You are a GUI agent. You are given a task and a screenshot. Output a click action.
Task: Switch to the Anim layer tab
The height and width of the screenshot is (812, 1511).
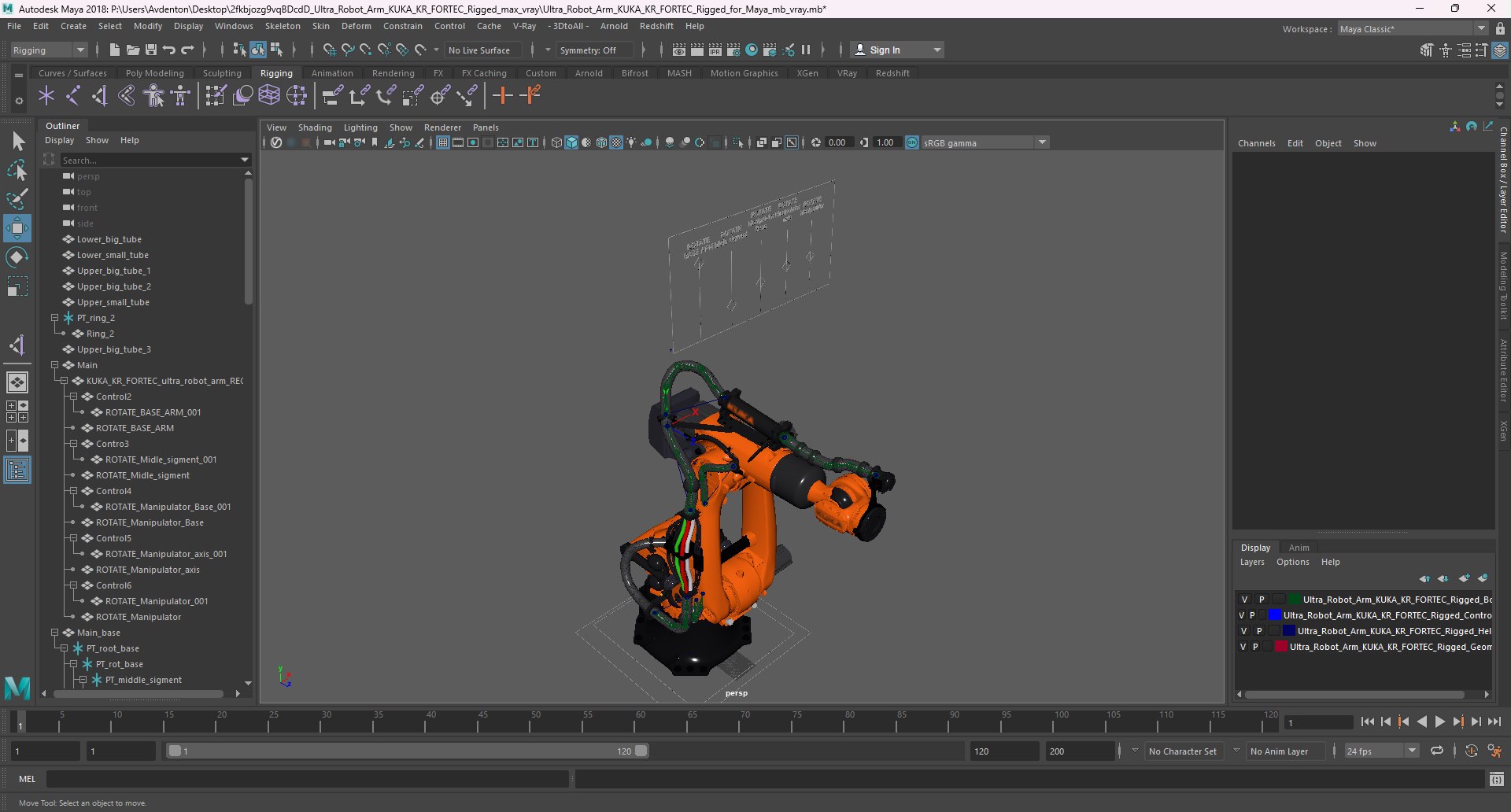1299,548
